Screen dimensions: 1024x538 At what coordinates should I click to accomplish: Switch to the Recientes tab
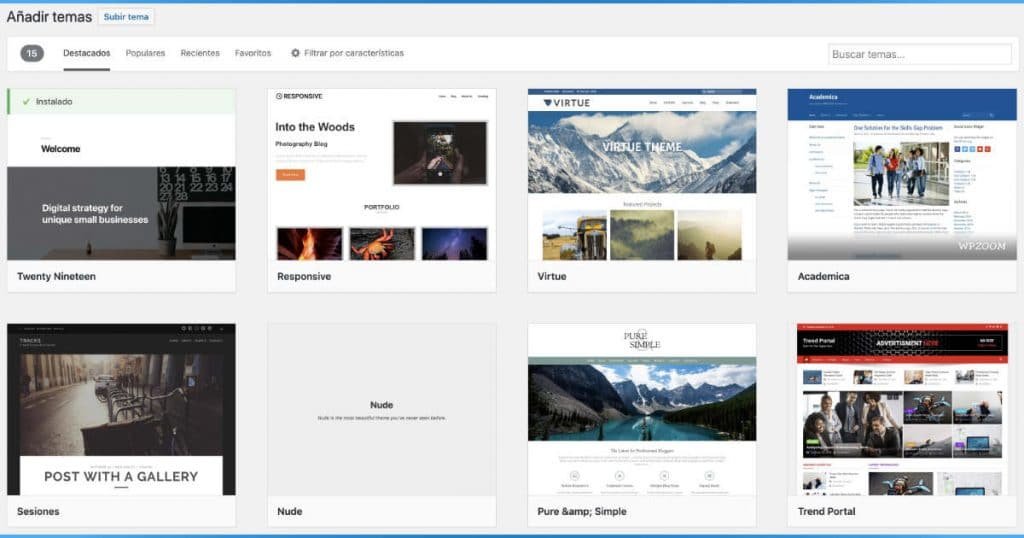(x=200, y=53)
